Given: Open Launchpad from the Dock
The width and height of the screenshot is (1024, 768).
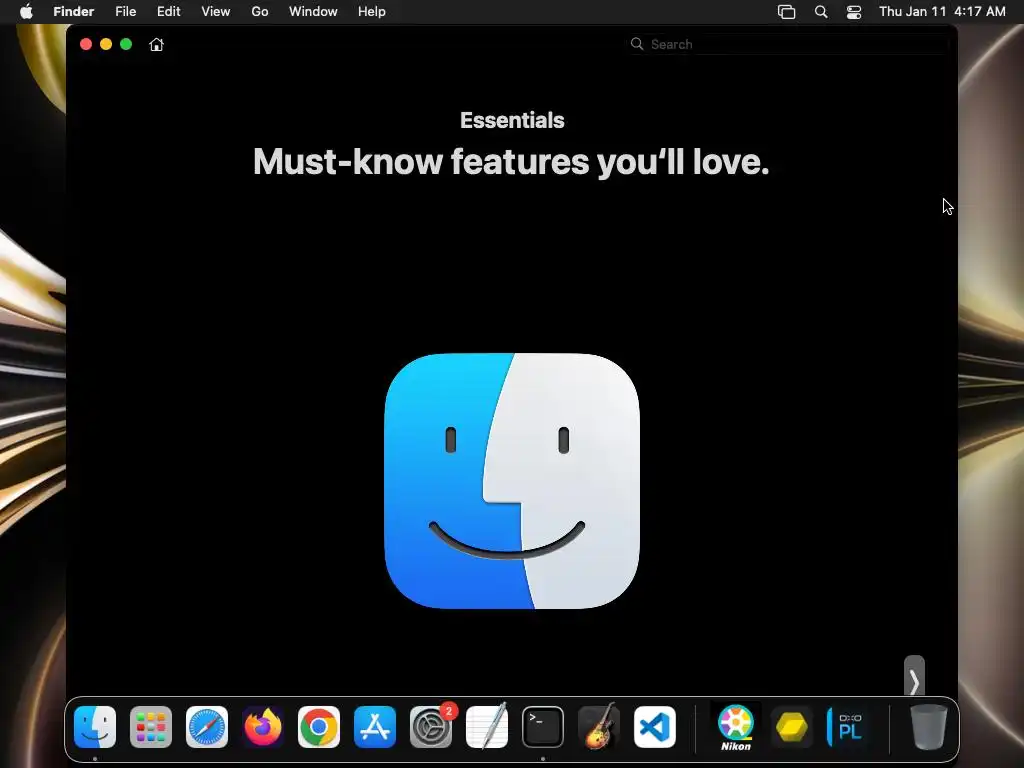Looking at the screenshot, I should (151, 727).
